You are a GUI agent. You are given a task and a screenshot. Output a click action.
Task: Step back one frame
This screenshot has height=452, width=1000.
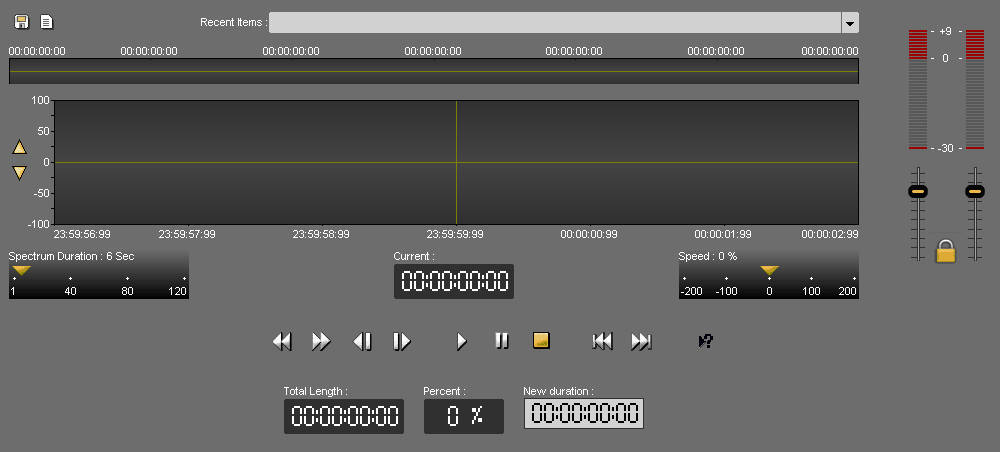click(x=362, y=341)
